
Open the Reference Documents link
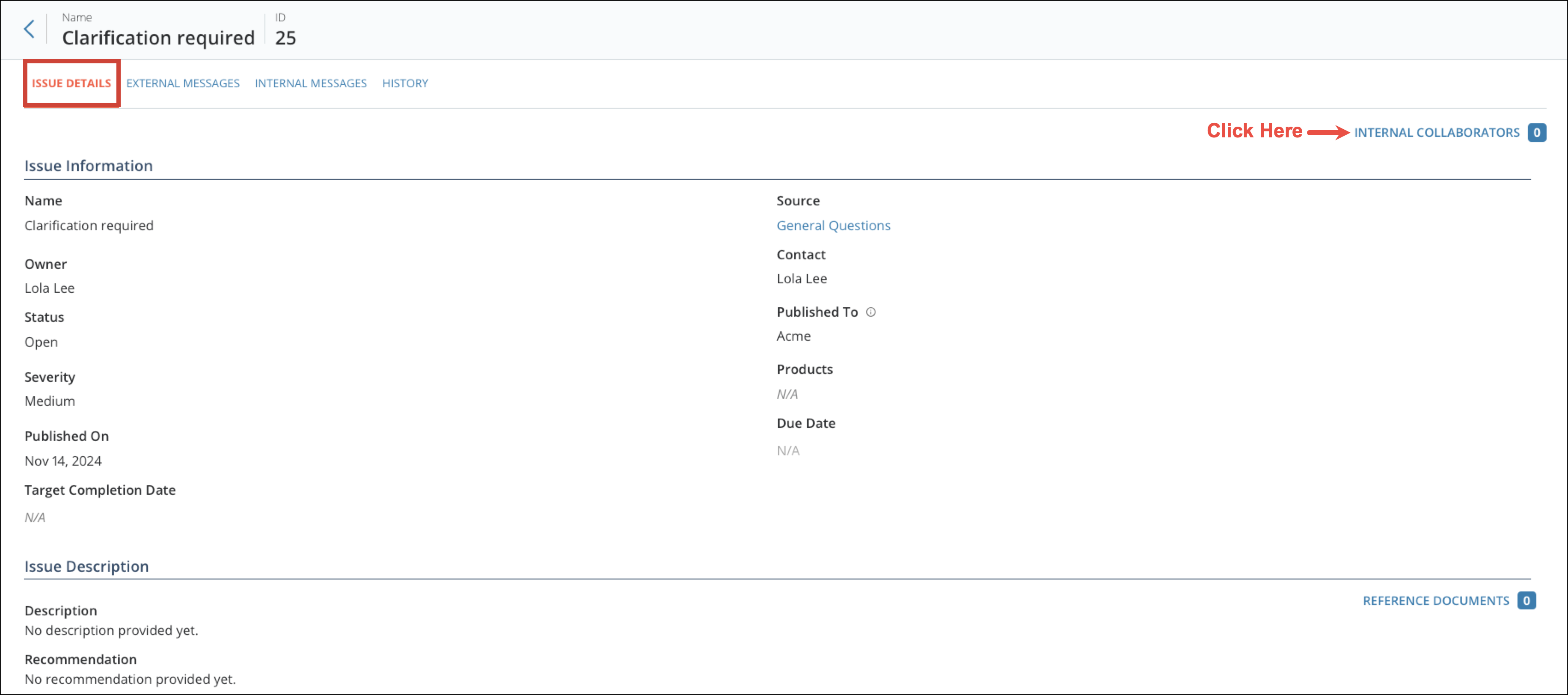click(x=1435, y=601)
